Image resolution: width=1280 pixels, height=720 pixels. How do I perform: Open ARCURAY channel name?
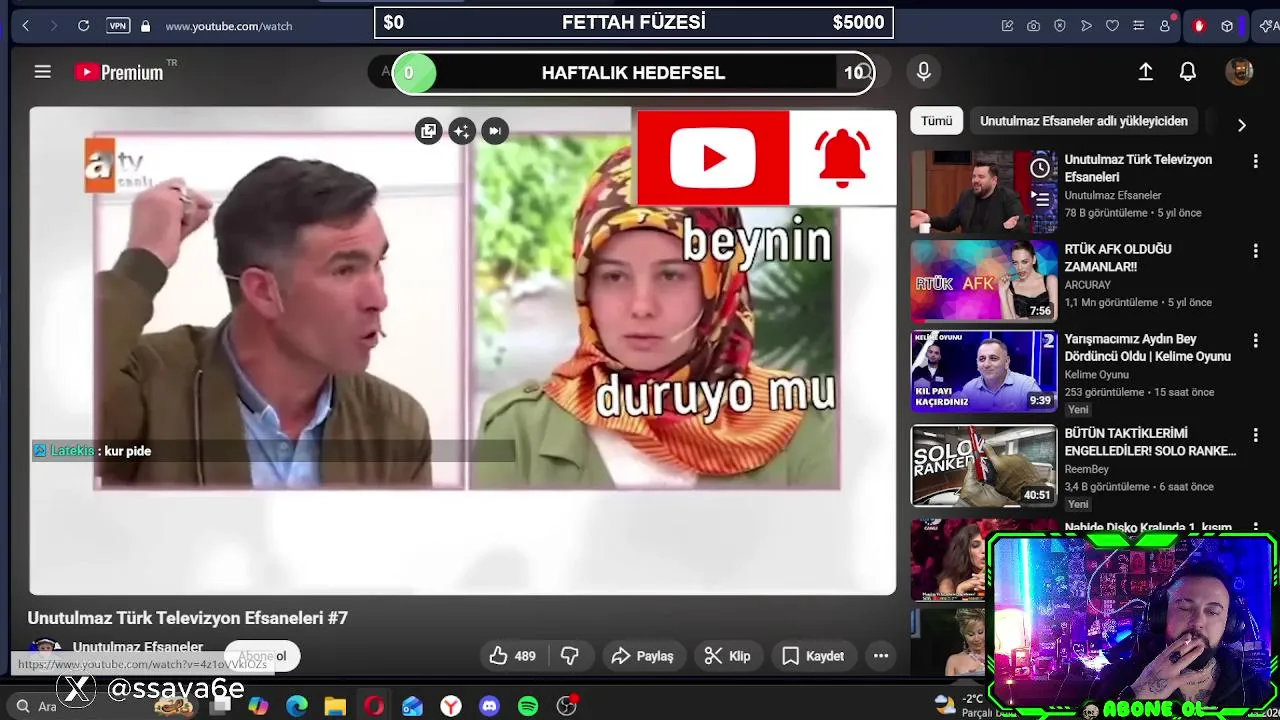(x=1088, y=285)
